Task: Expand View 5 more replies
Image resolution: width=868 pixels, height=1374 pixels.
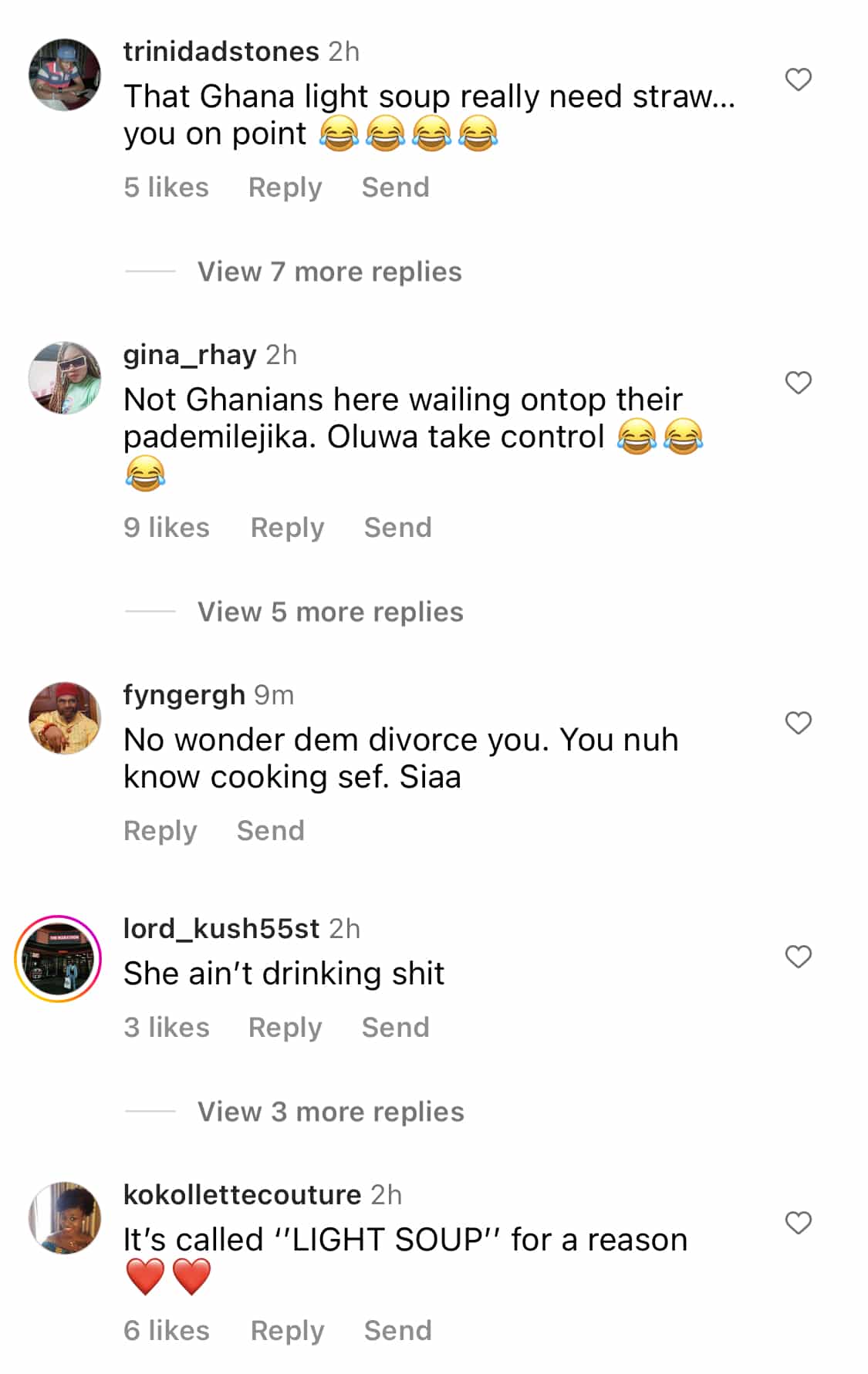Action: [330, 612]
